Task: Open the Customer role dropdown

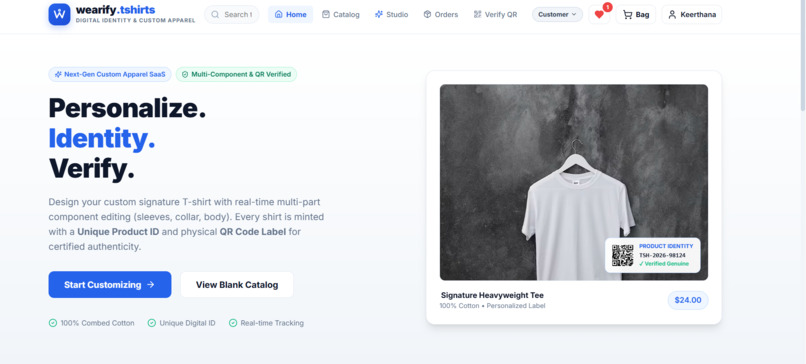Action: click(557, 14)
